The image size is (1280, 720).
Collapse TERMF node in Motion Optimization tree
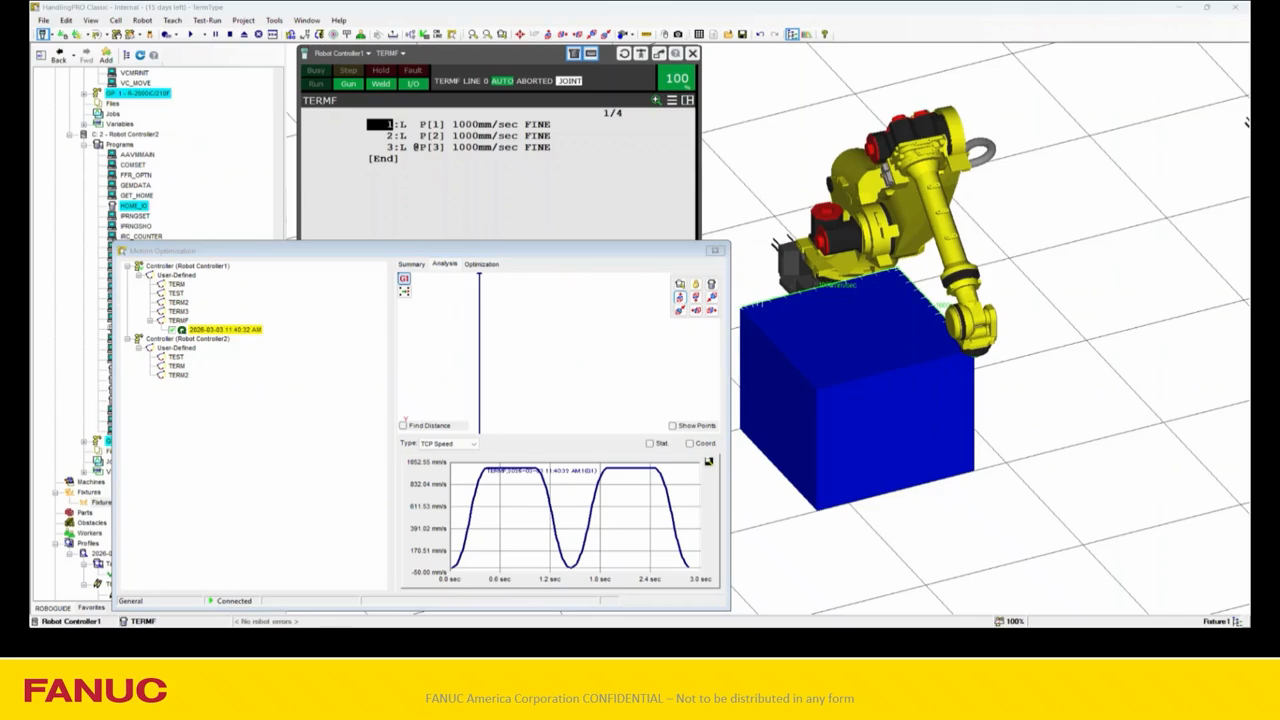tap(150, 320)
